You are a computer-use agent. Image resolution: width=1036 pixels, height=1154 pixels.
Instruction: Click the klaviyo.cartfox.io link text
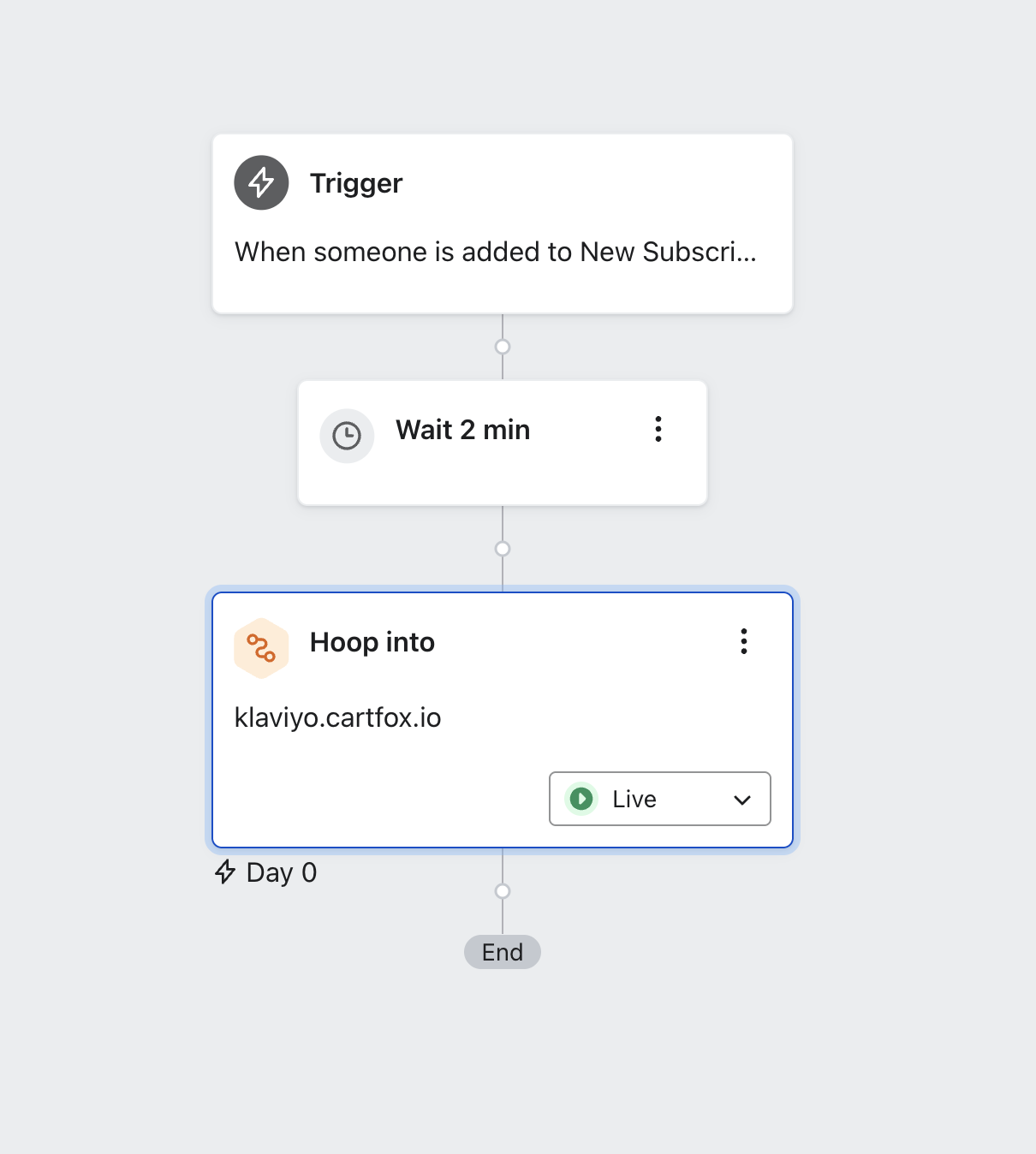(x=338, y=717)
